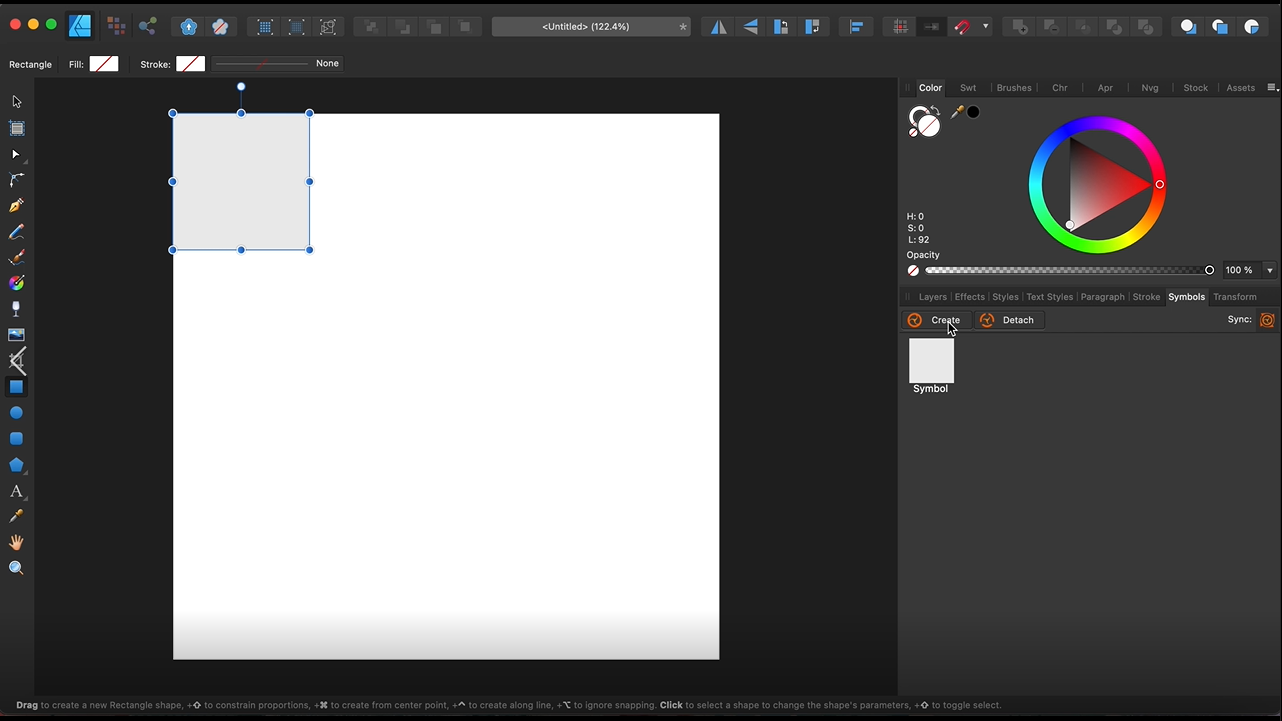The height and width of the screenshot is (721, 1282).
Task: Select the Zoom magnifier tool
Action: (x=16, y=568)
